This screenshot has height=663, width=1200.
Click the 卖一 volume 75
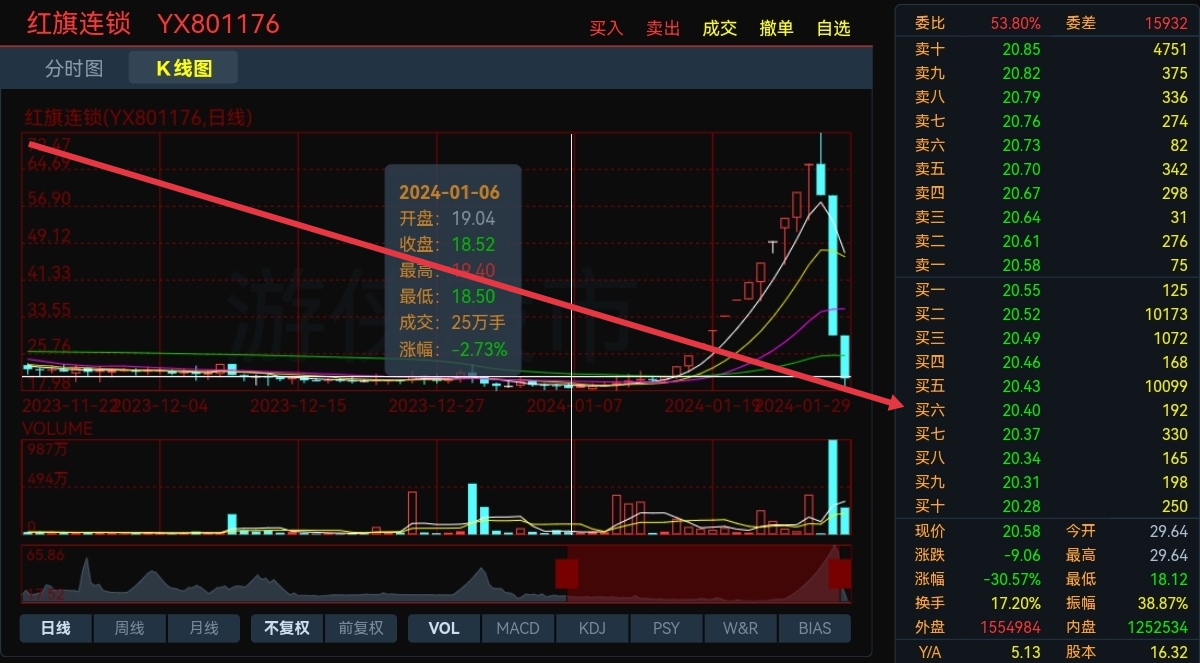point(1178,265)
